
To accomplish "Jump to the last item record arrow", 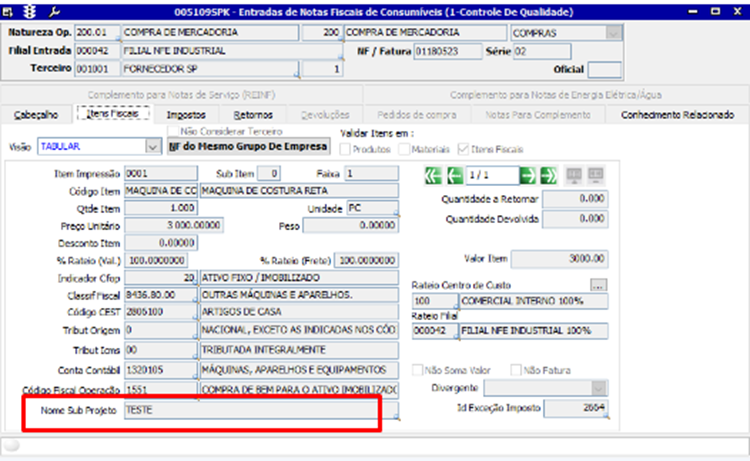I will [548, 175].
